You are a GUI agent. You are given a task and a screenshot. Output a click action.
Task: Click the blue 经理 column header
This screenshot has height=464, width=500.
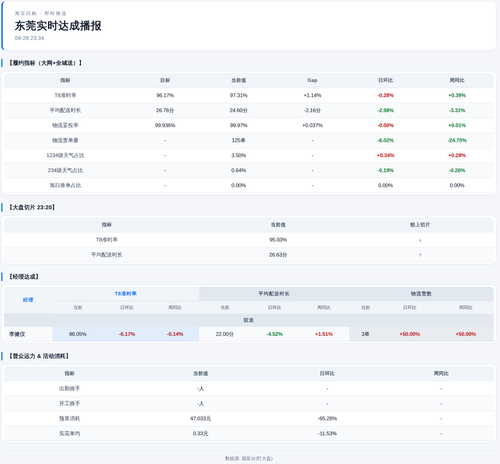(28, 300)
